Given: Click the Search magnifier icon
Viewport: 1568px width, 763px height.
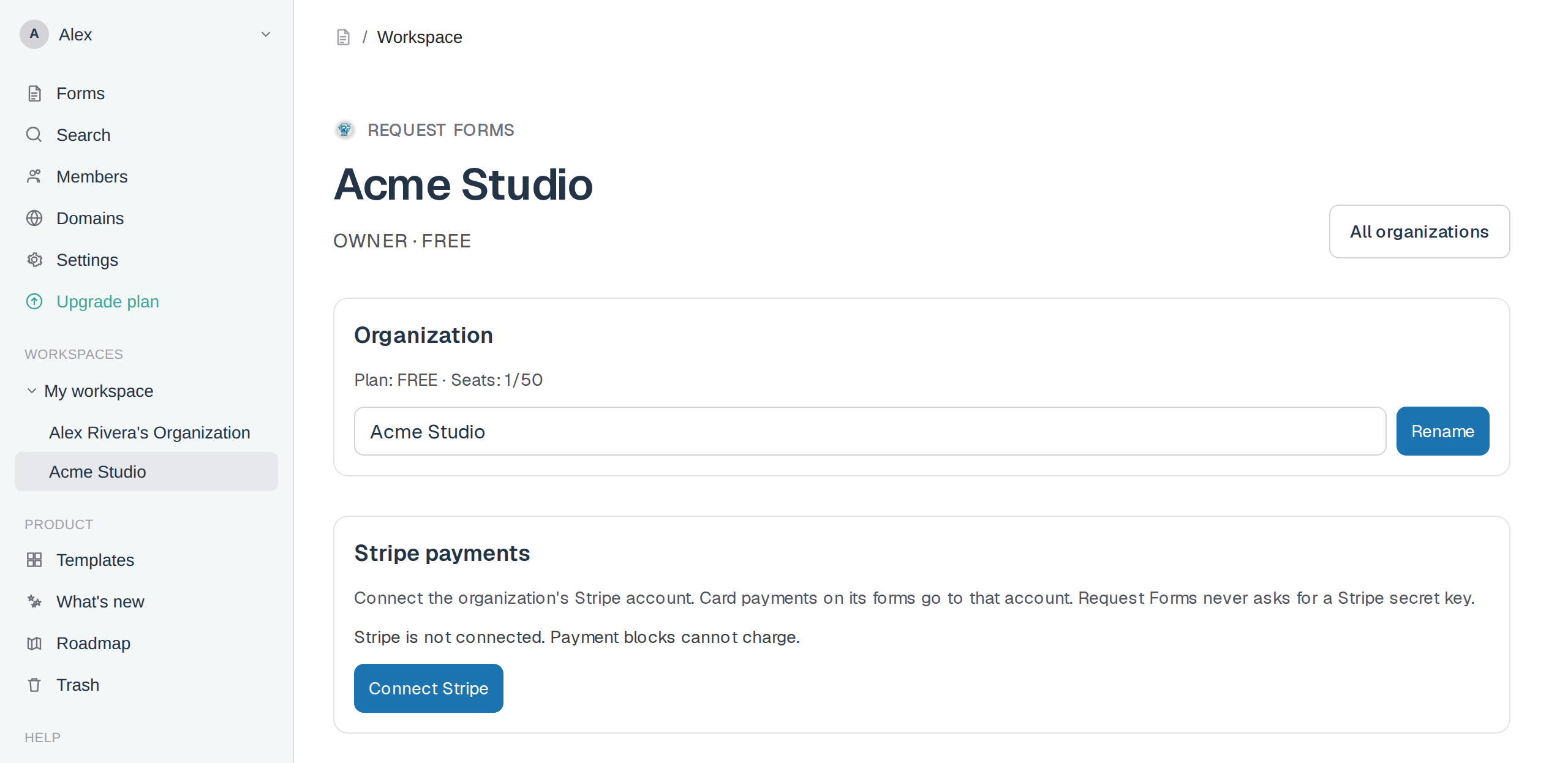Looking at the screenshot, I should tap(34, 135).
